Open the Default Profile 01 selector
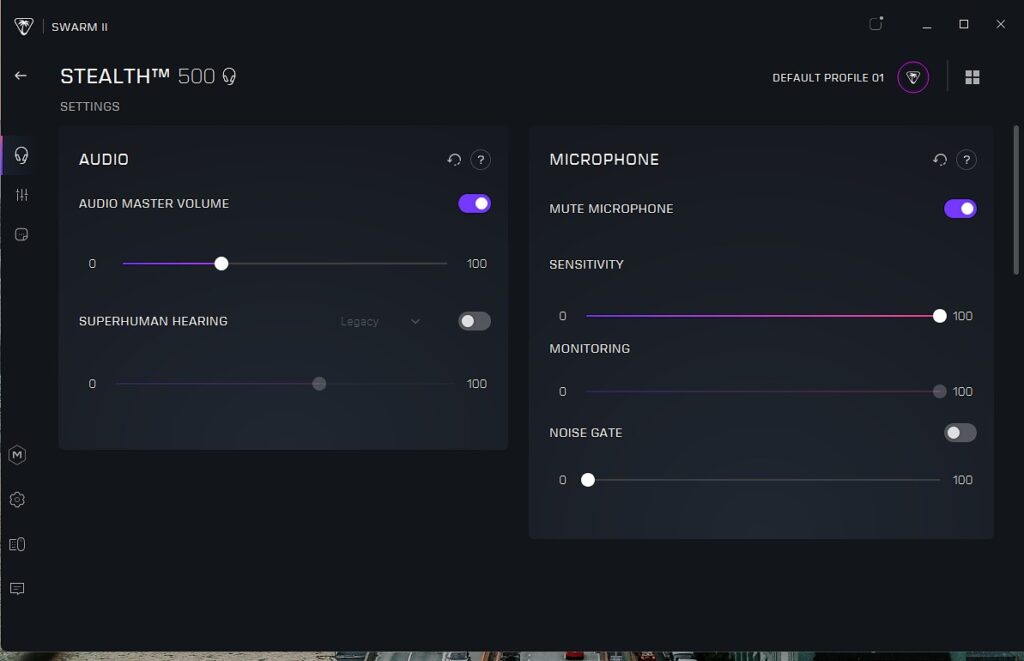Viewport: 1024px width, 661px height. [x=912, y=77]
